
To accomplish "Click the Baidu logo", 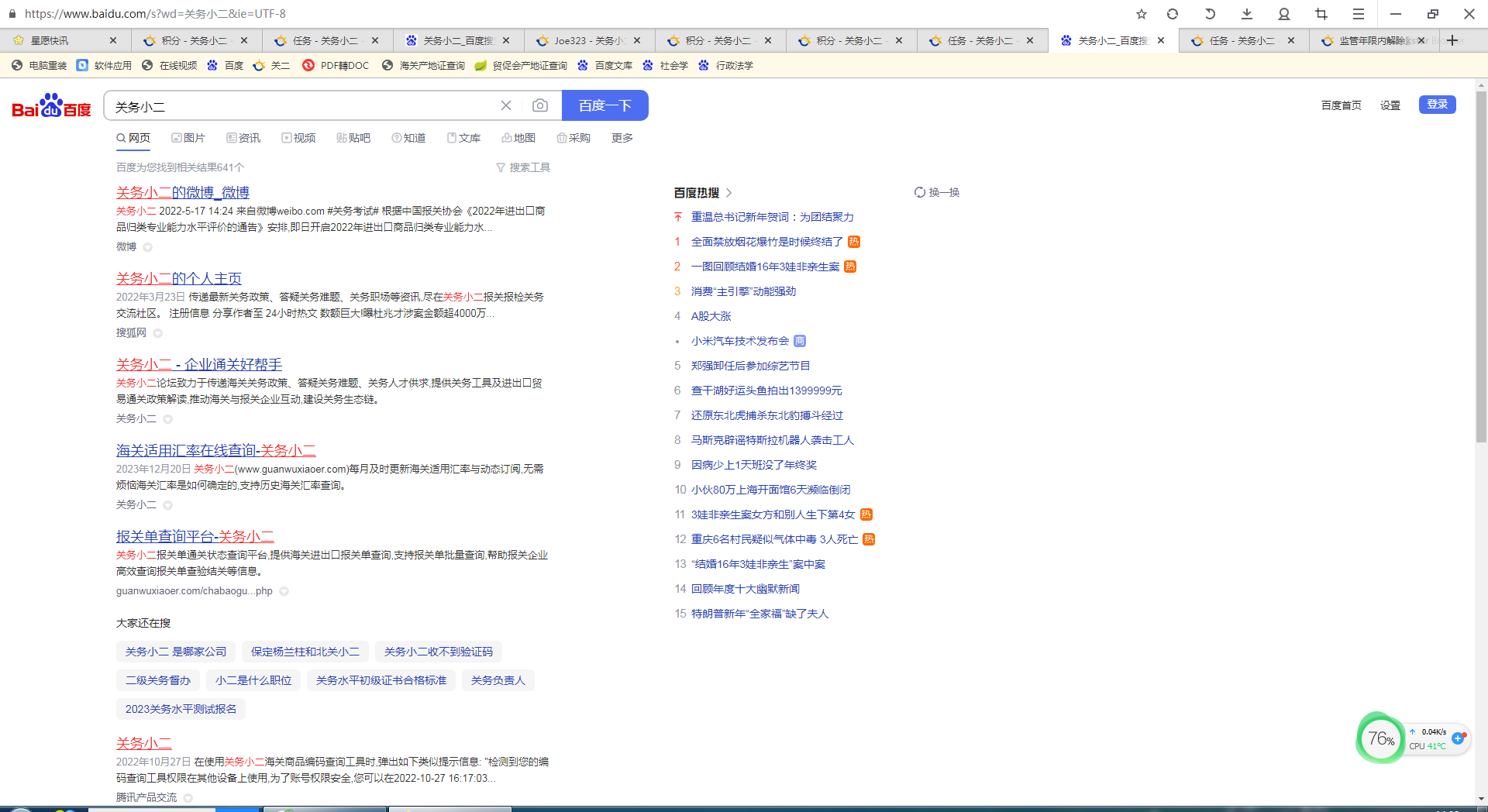I will 51,106.
